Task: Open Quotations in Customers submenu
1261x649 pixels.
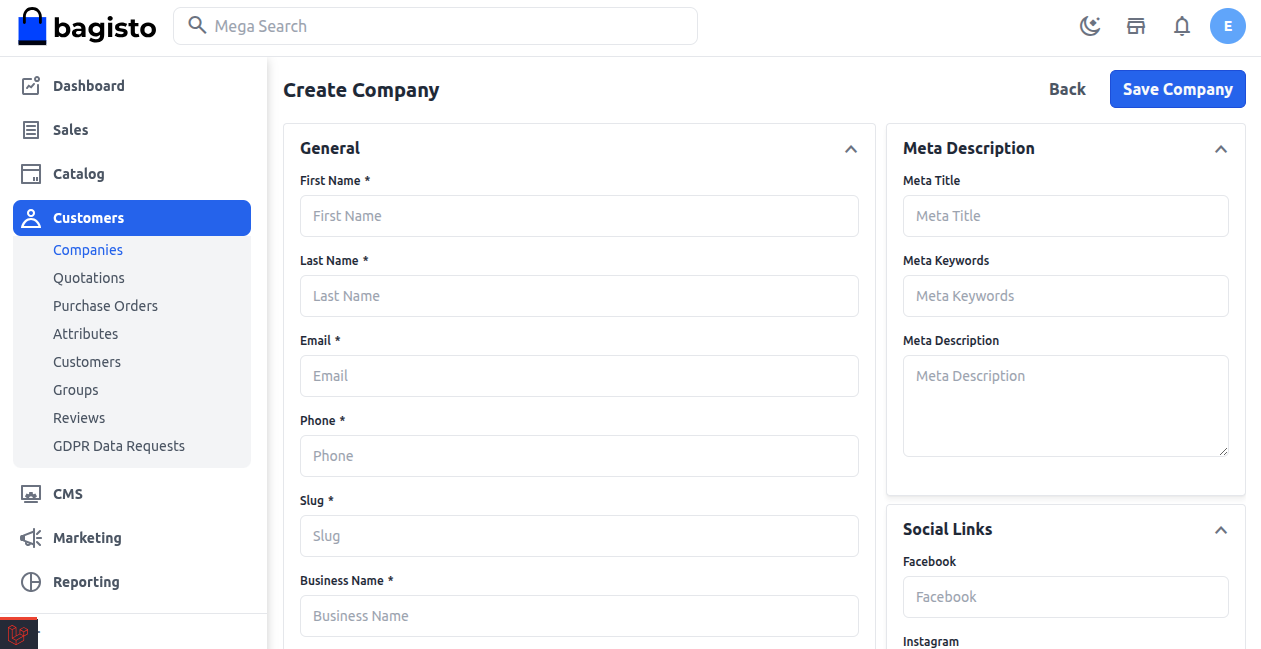Action: pos(89,278)
